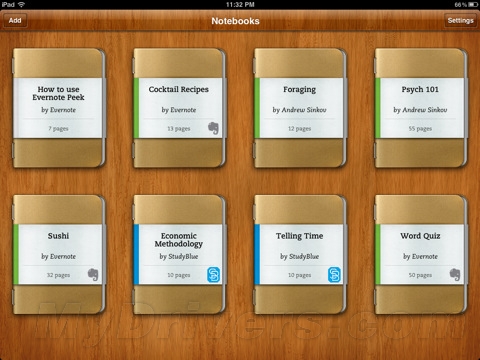Tap the battery indicator in status bar
This screenshot has width=480, height=360.
(x=473, y=5)
